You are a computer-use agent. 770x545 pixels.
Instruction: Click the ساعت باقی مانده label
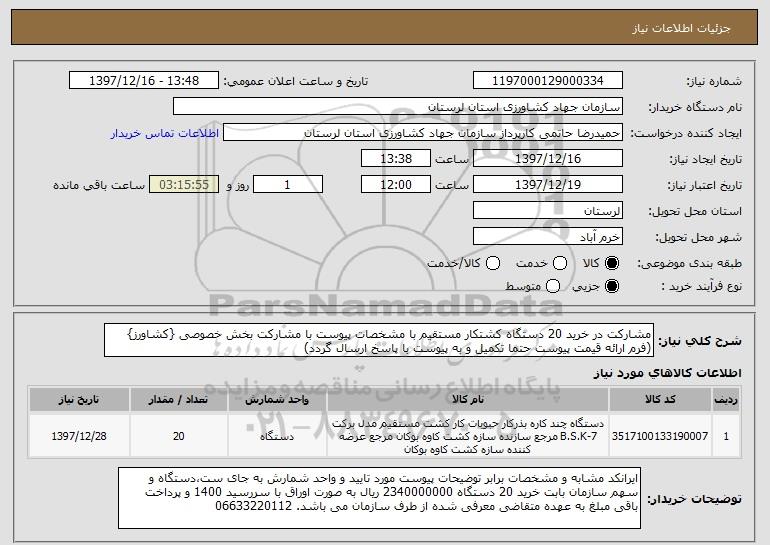coord(99,185)
